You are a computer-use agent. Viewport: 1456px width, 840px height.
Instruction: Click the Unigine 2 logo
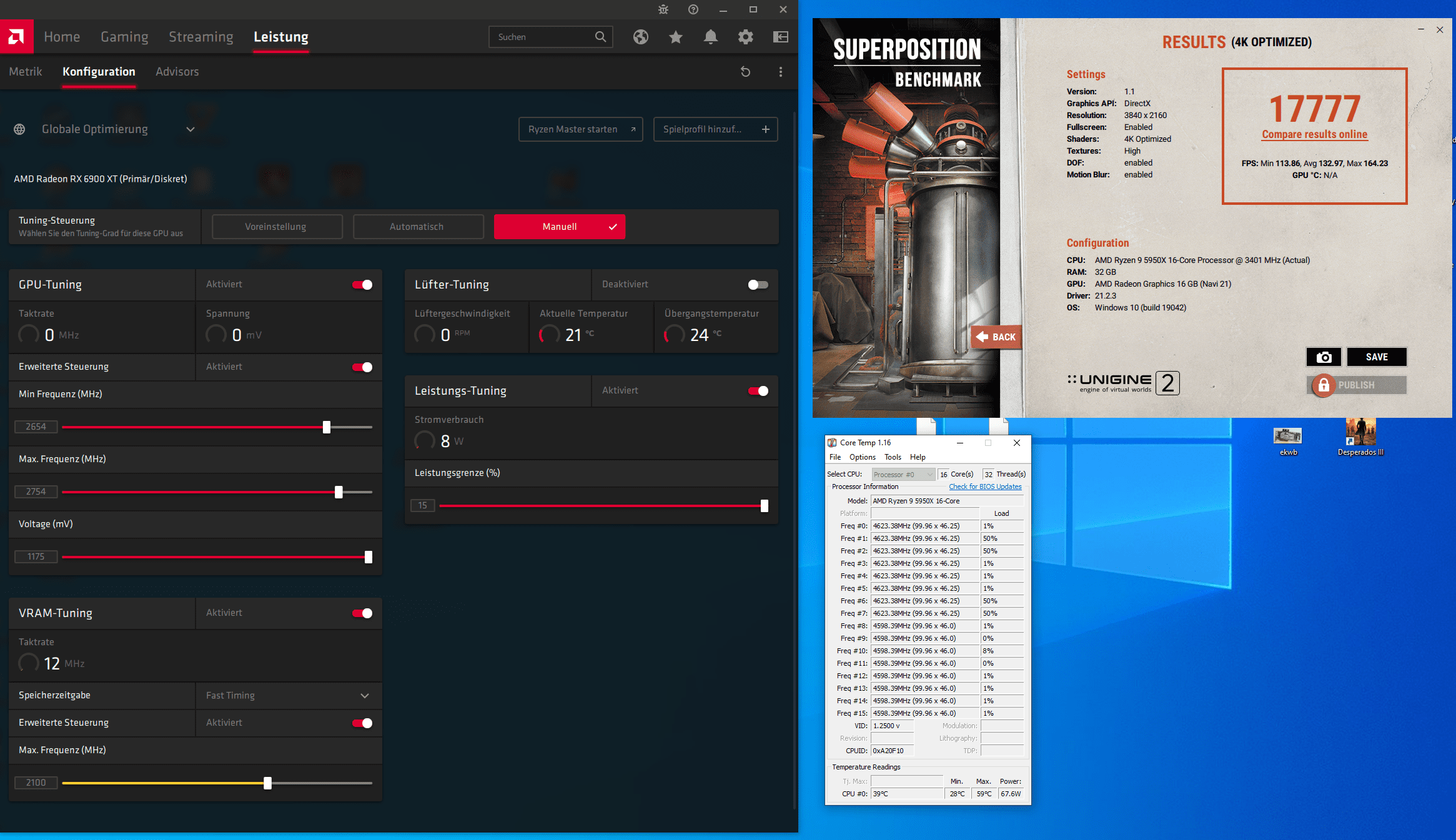(1124, 383)
